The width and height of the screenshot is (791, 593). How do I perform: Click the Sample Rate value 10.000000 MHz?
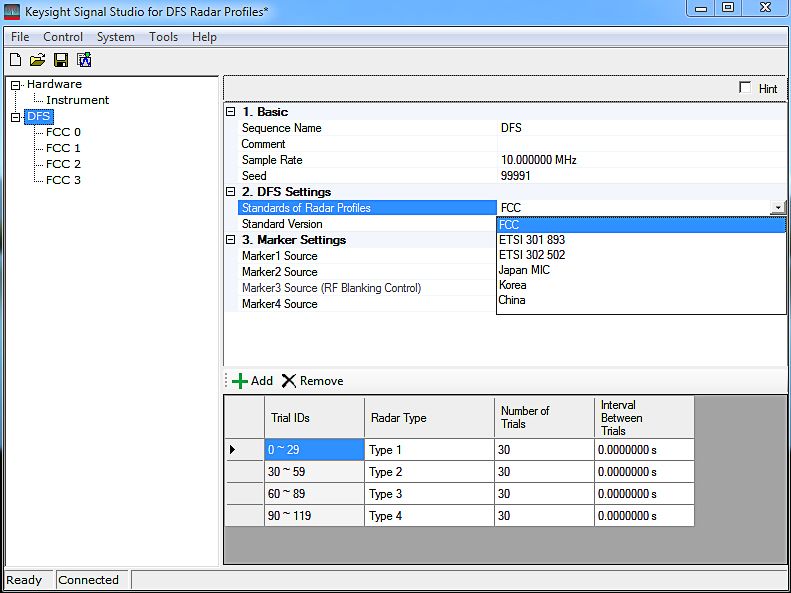641,160
